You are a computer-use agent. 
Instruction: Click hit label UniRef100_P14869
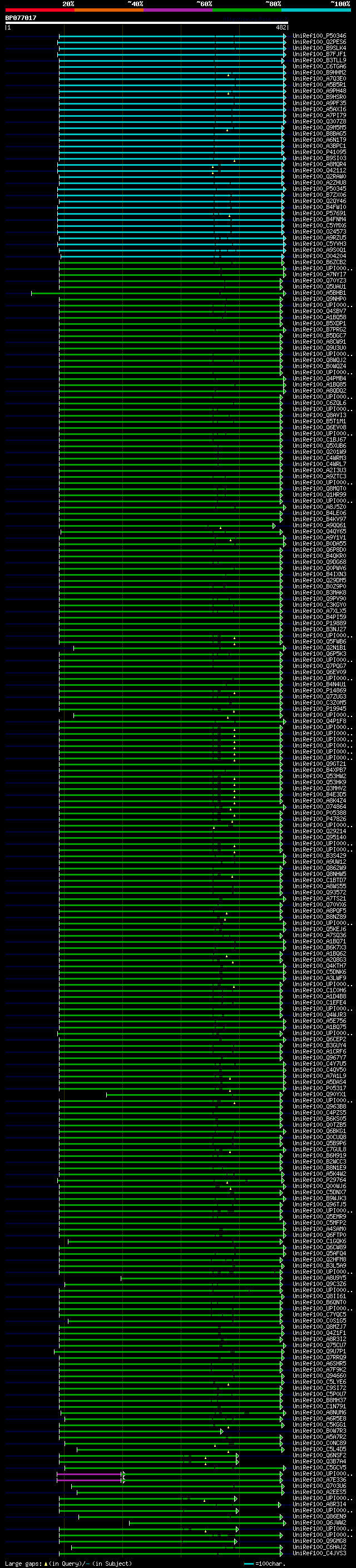(319, 690)
